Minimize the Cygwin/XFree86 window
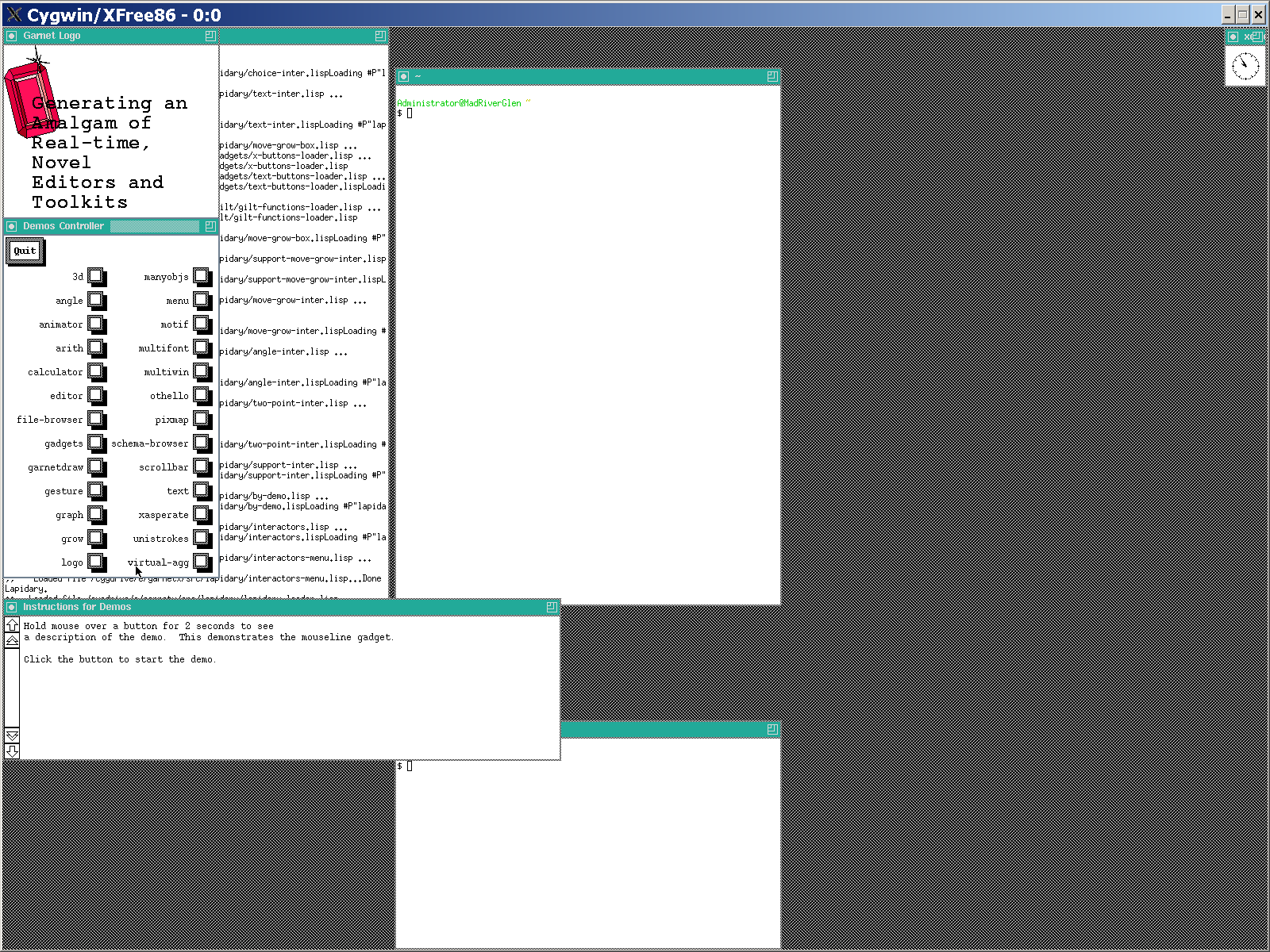Image resolution: width=1270 pixels, height=952 pixels. (1229, 14)
